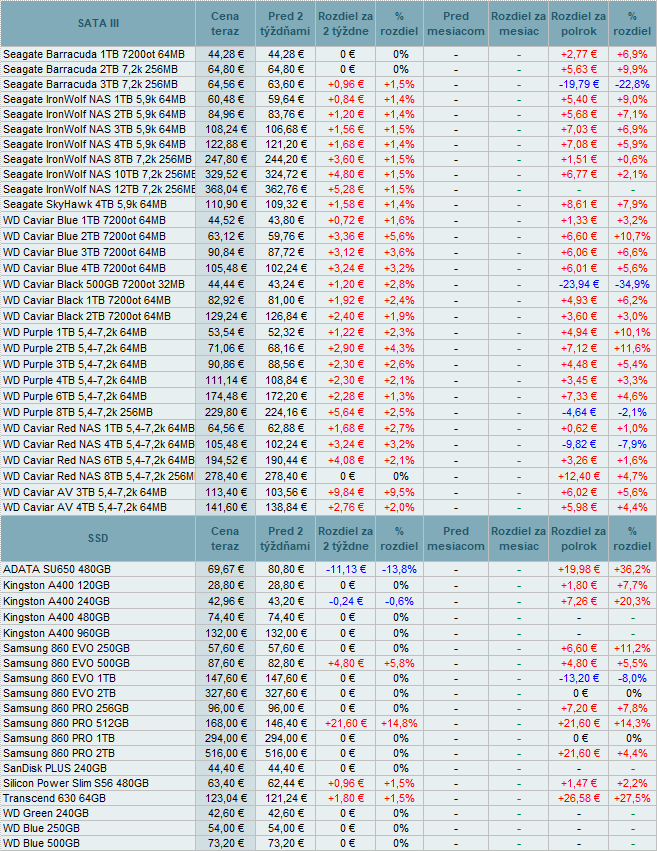Click Silicon Power Slim S56 480GB
Image resolution: width=657 pixels, height=851 pixels.
75,784
